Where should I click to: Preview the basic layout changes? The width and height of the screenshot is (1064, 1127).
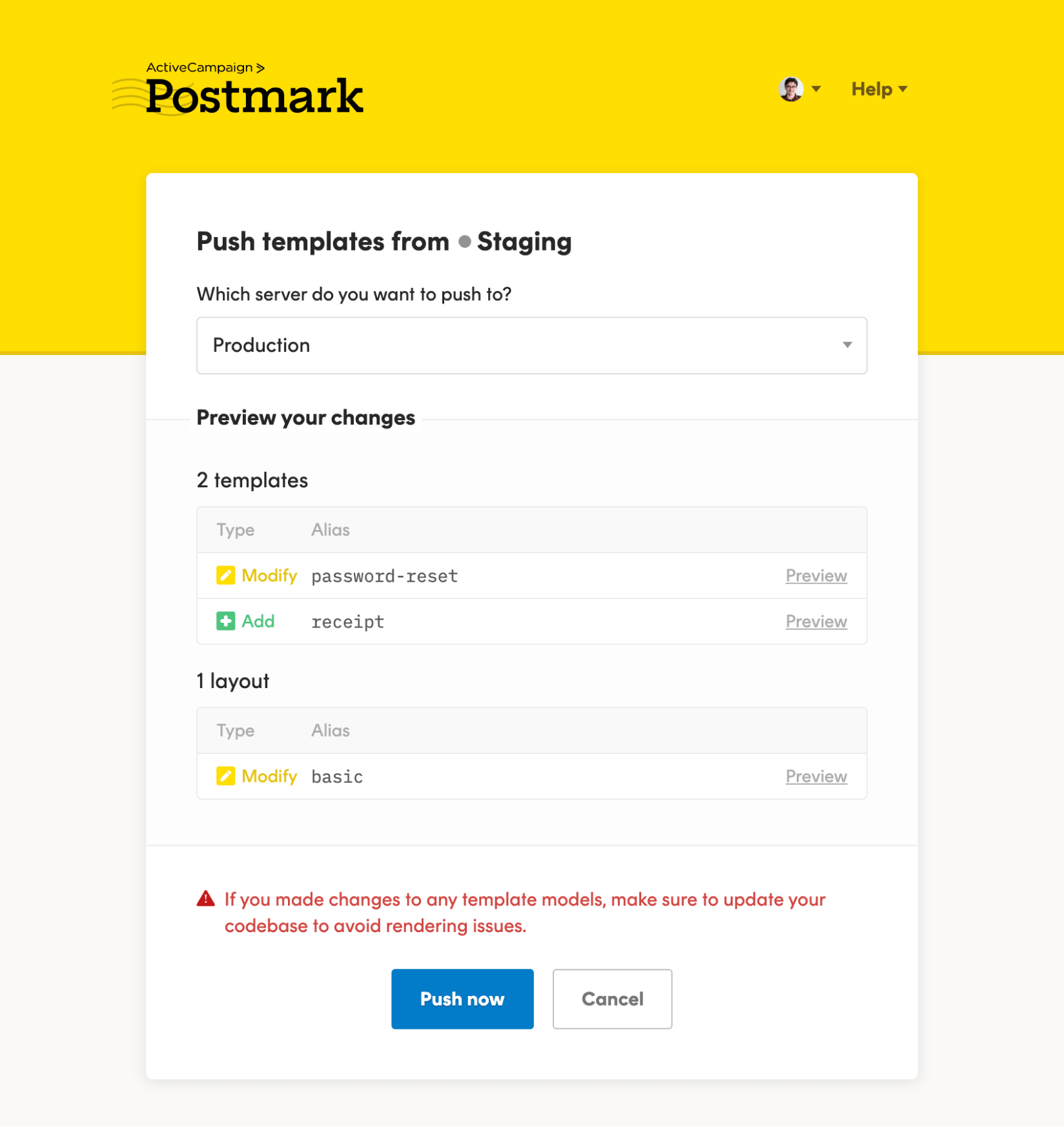(x=815, y=776)
